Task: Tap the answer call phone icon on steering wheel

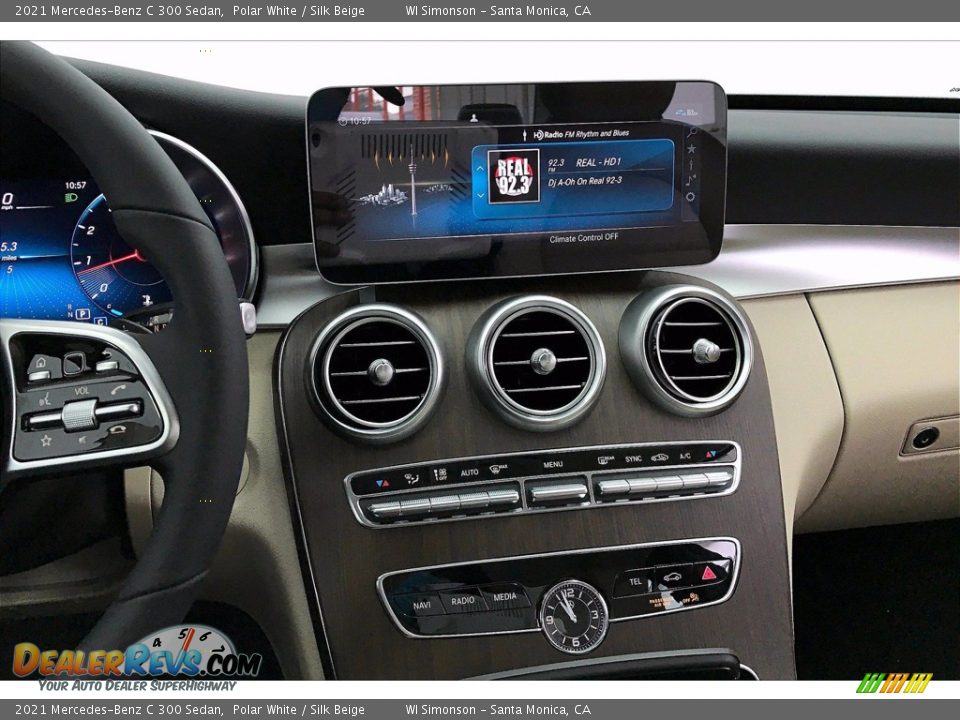Action: click(x=119, y=389)
